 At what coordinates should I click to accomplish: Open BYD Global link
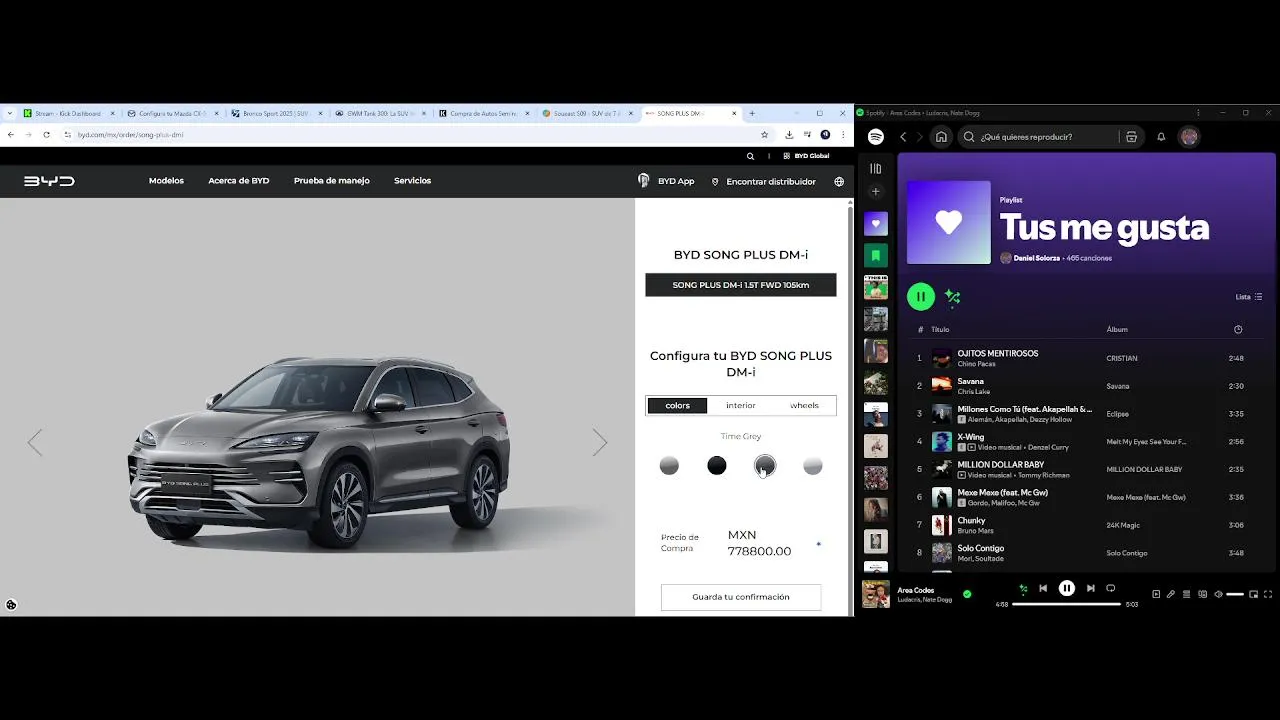806,156
